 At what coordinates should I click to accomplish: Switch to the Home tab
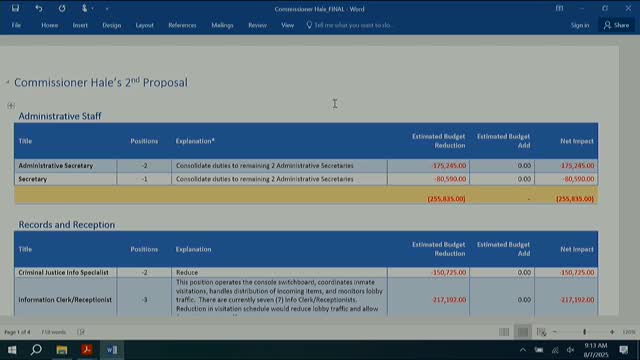pos(49,25)
